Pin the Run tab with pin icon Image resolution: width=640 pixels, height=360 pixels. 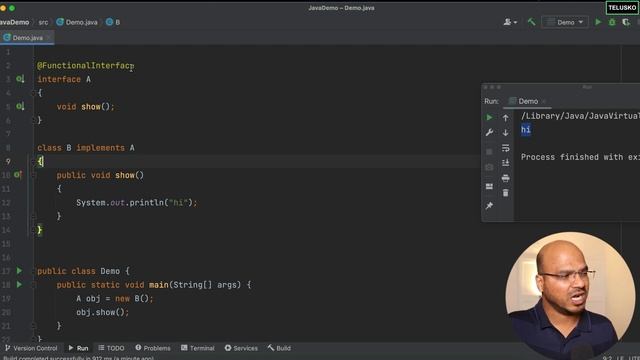coord(489,205)
